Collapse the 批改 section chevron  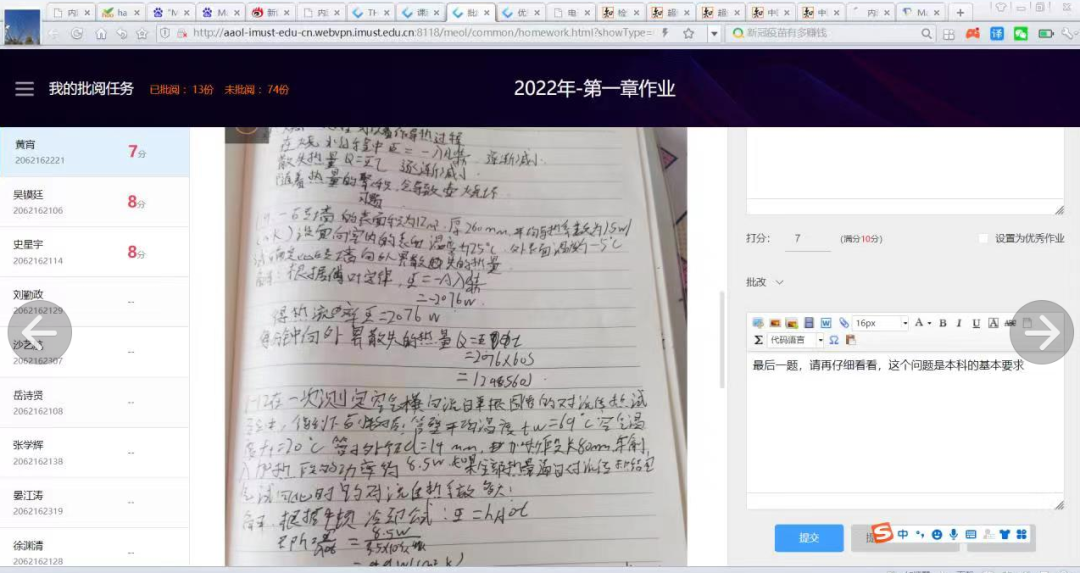coord(779,282)
